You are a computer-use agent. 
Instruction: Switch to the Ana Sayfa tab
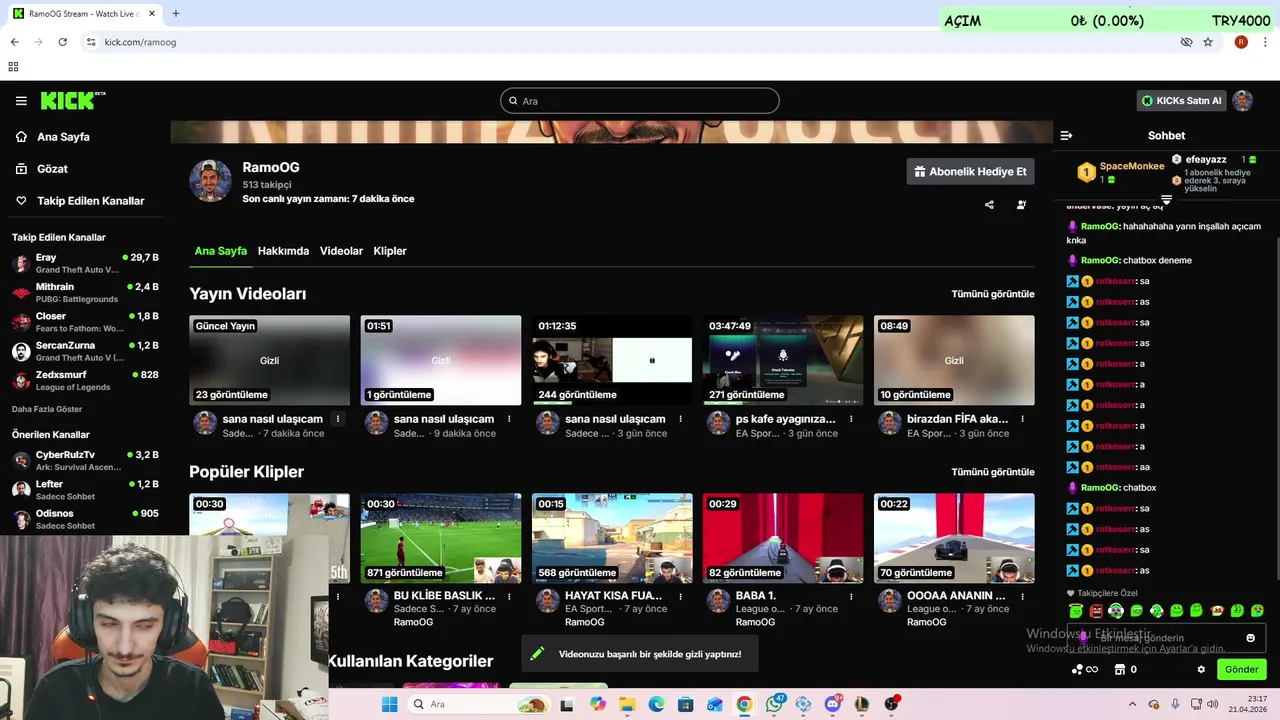(221, 251)
